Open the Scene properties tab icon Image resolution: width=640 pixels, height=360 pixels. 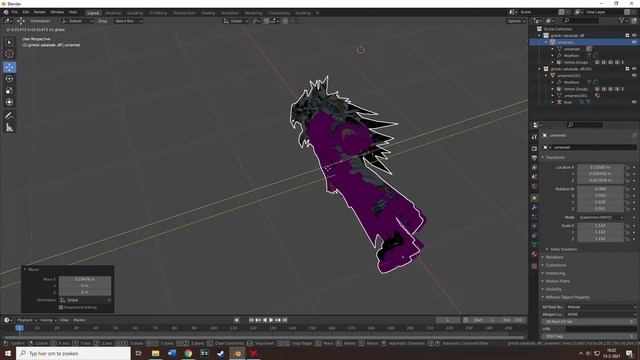point(534,177)
